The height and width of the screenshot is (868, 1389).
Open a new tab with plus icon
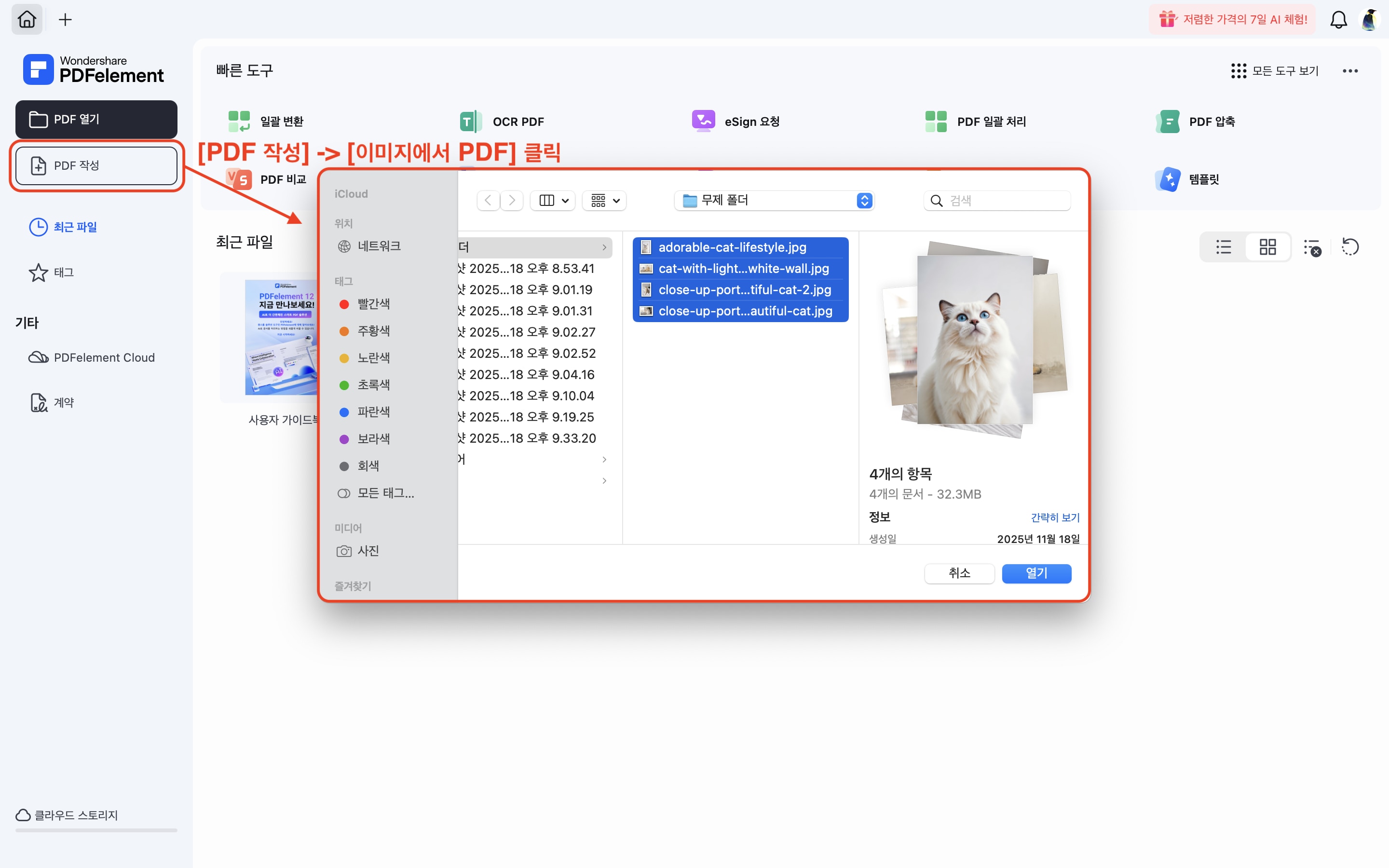point(66,19)
